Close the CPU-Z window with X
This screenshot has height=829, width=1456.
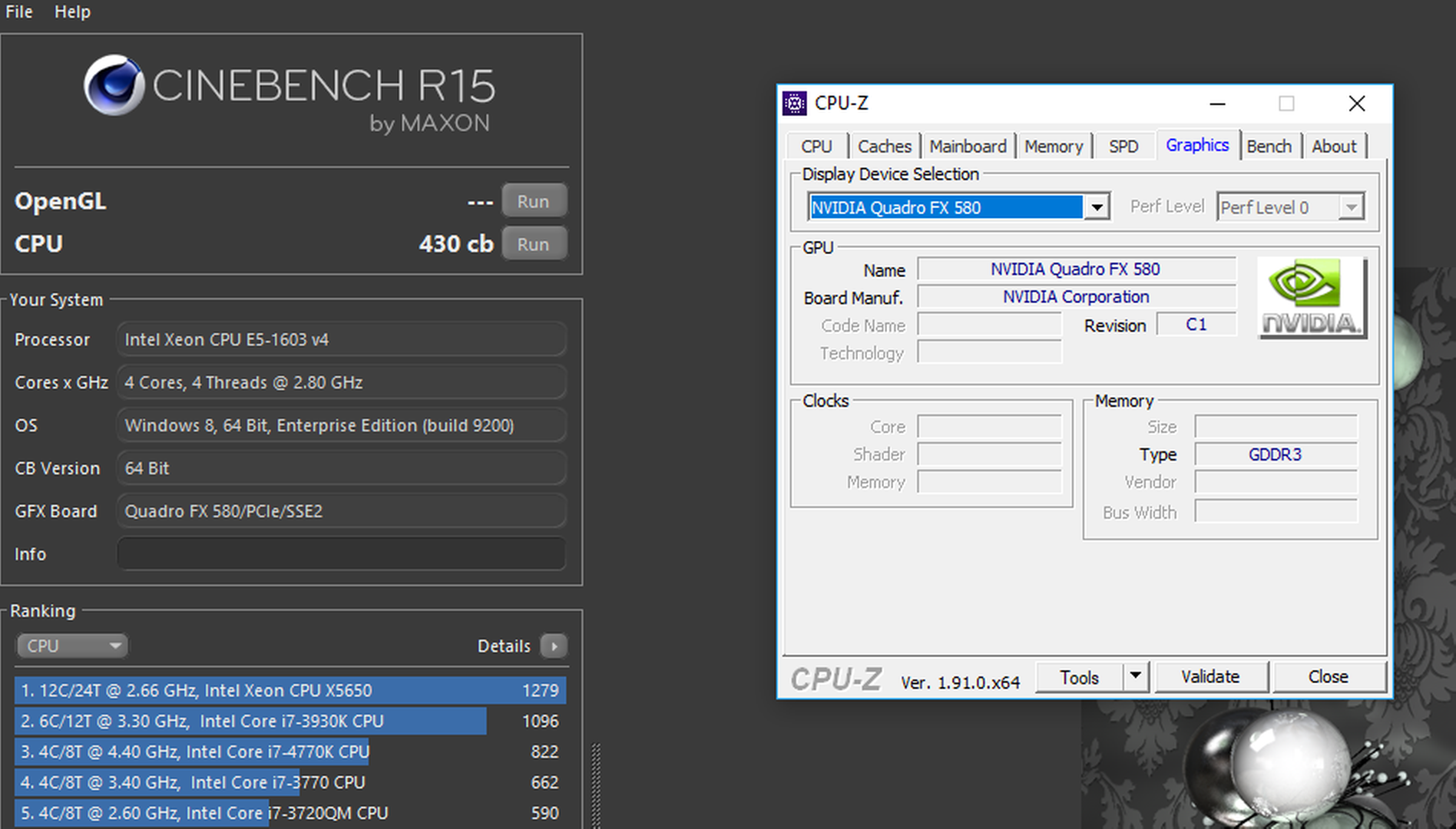coord(1357,104)
